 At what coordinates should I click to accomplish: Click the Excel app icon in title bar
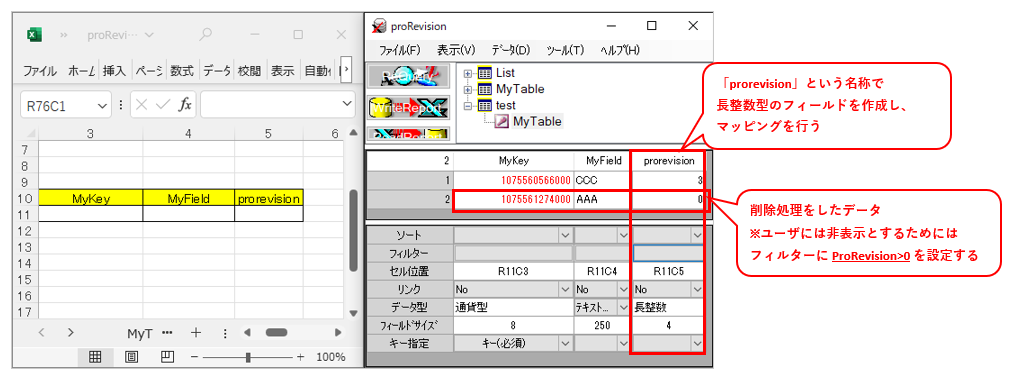pyautogui.click(x=34, y=35)
